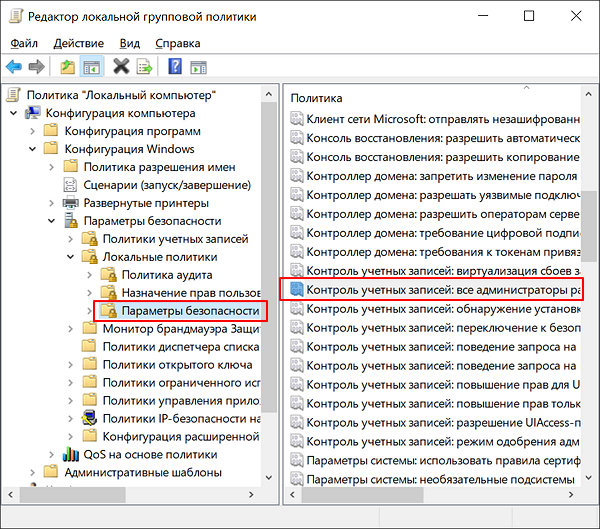Screen dimensions: 600x529
Task: Select Политики диспетчера списка tree item
Action: 181,347
